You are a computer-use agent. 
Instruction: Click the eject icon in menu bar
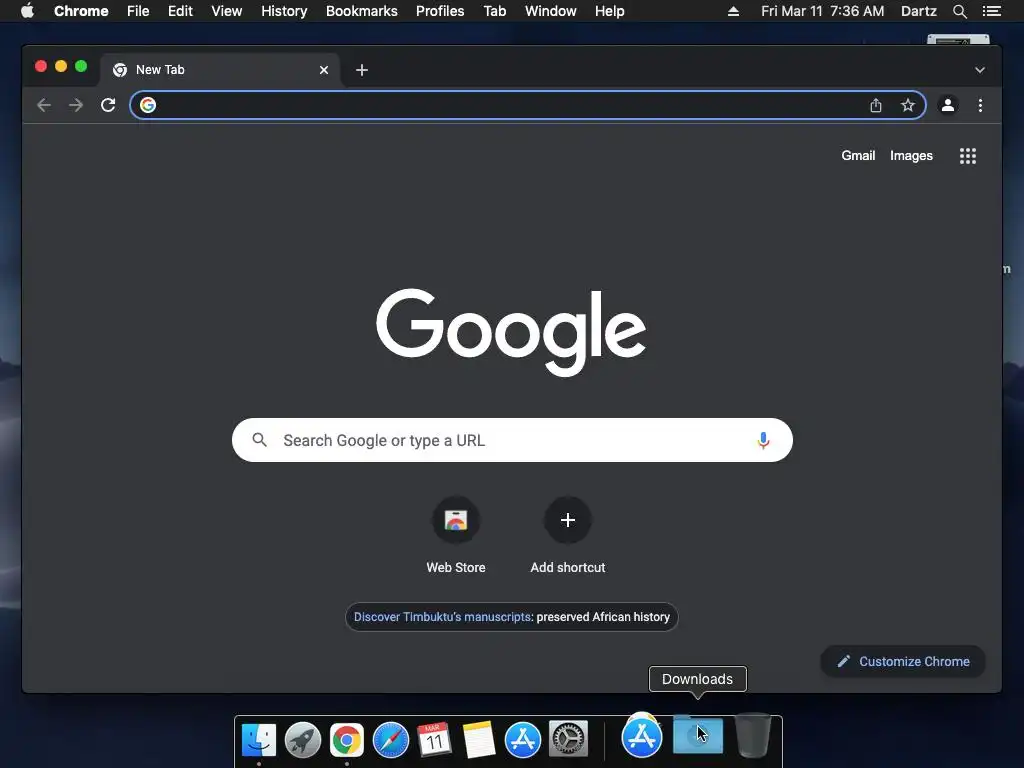tap(733, 11)
